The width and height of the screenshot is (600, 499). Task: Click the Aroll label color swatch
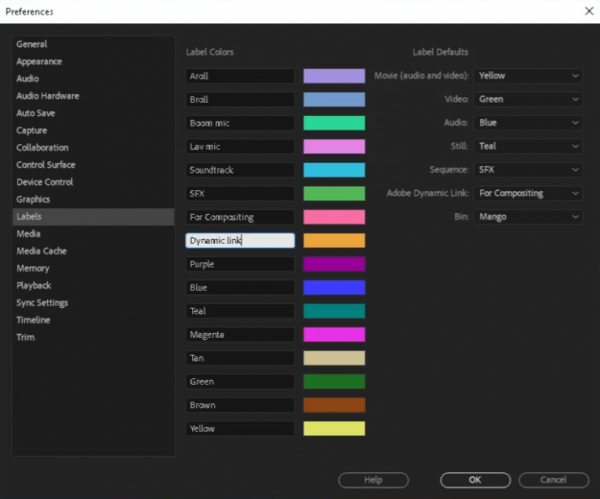(334, 76)
